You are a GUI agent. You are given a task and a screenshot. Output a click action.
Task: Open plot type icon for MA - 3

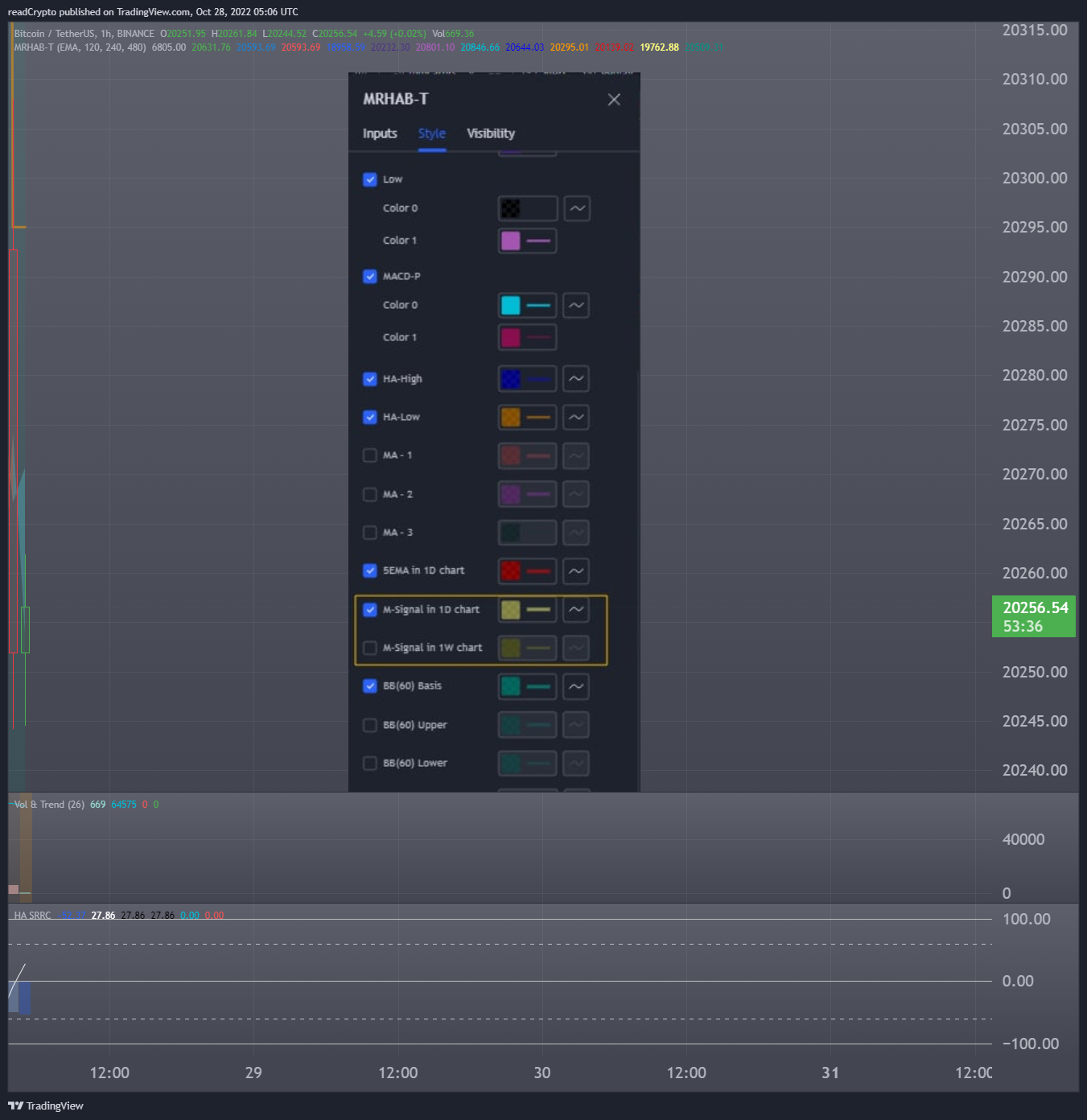click(x=576, y=533)
